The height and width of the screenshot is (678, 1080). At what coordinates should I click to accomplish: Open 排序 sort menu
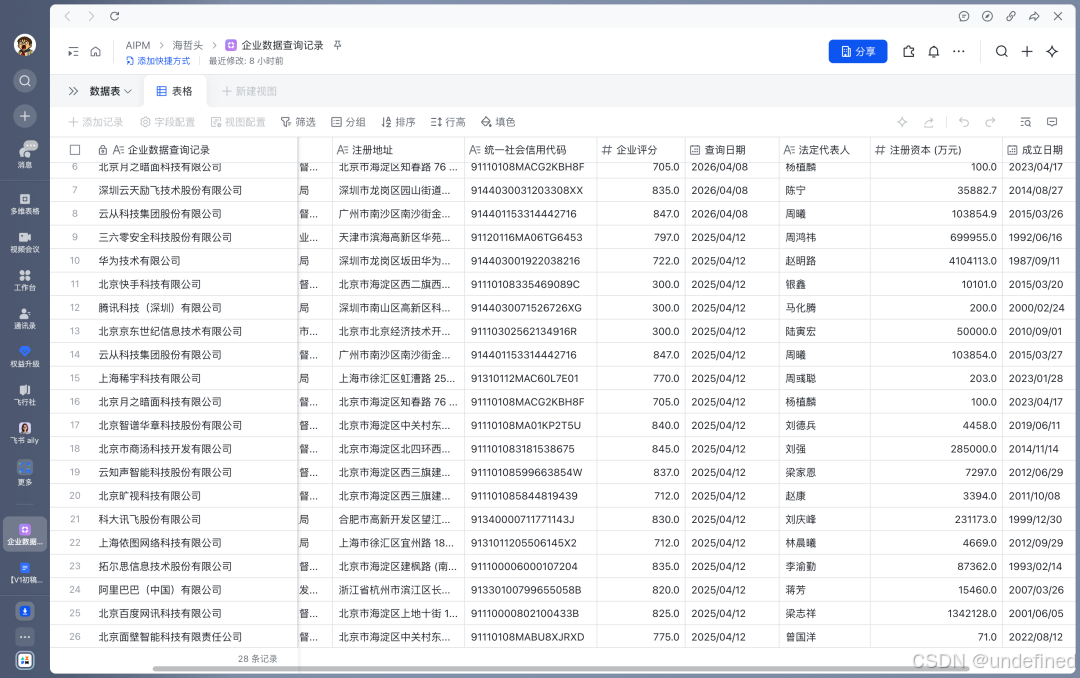tap(398, 122)
